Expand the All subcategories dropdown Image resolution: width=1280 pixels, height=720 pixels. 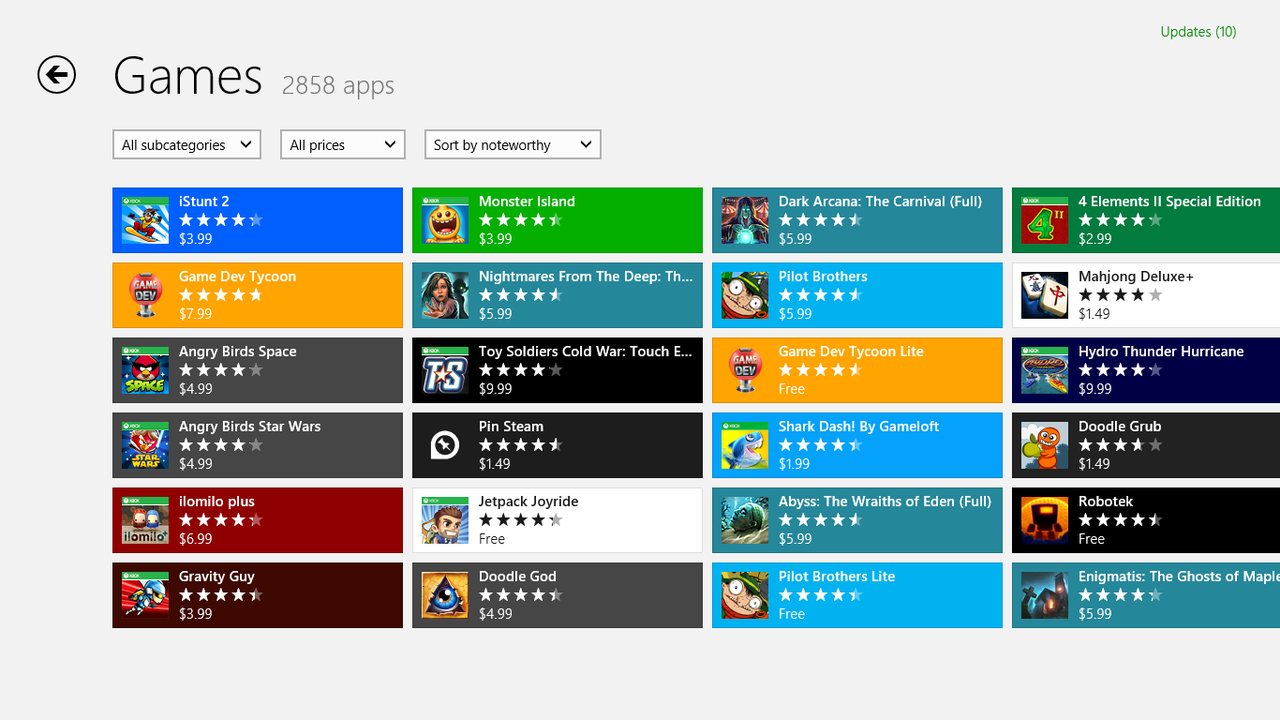(x=187, y=145)
